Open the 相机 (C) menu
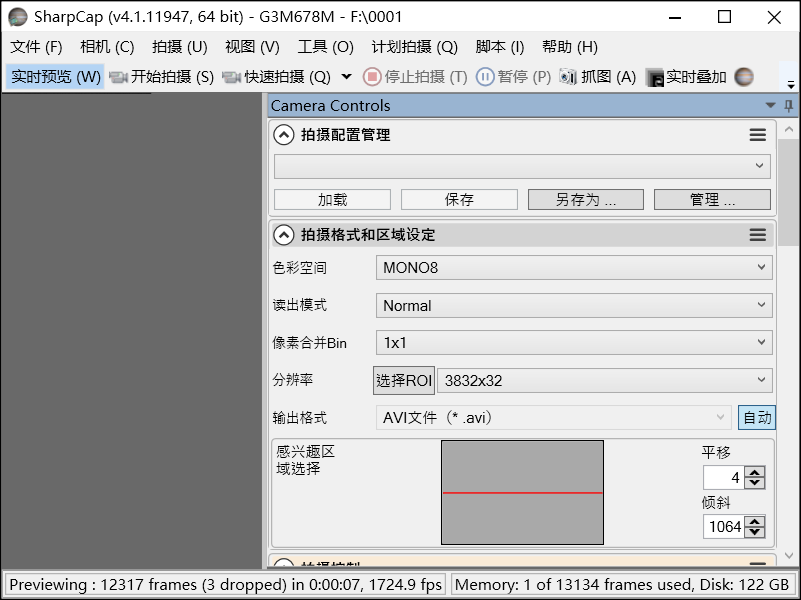This screenshot has height=600, width=801. (x=107, y=47)
